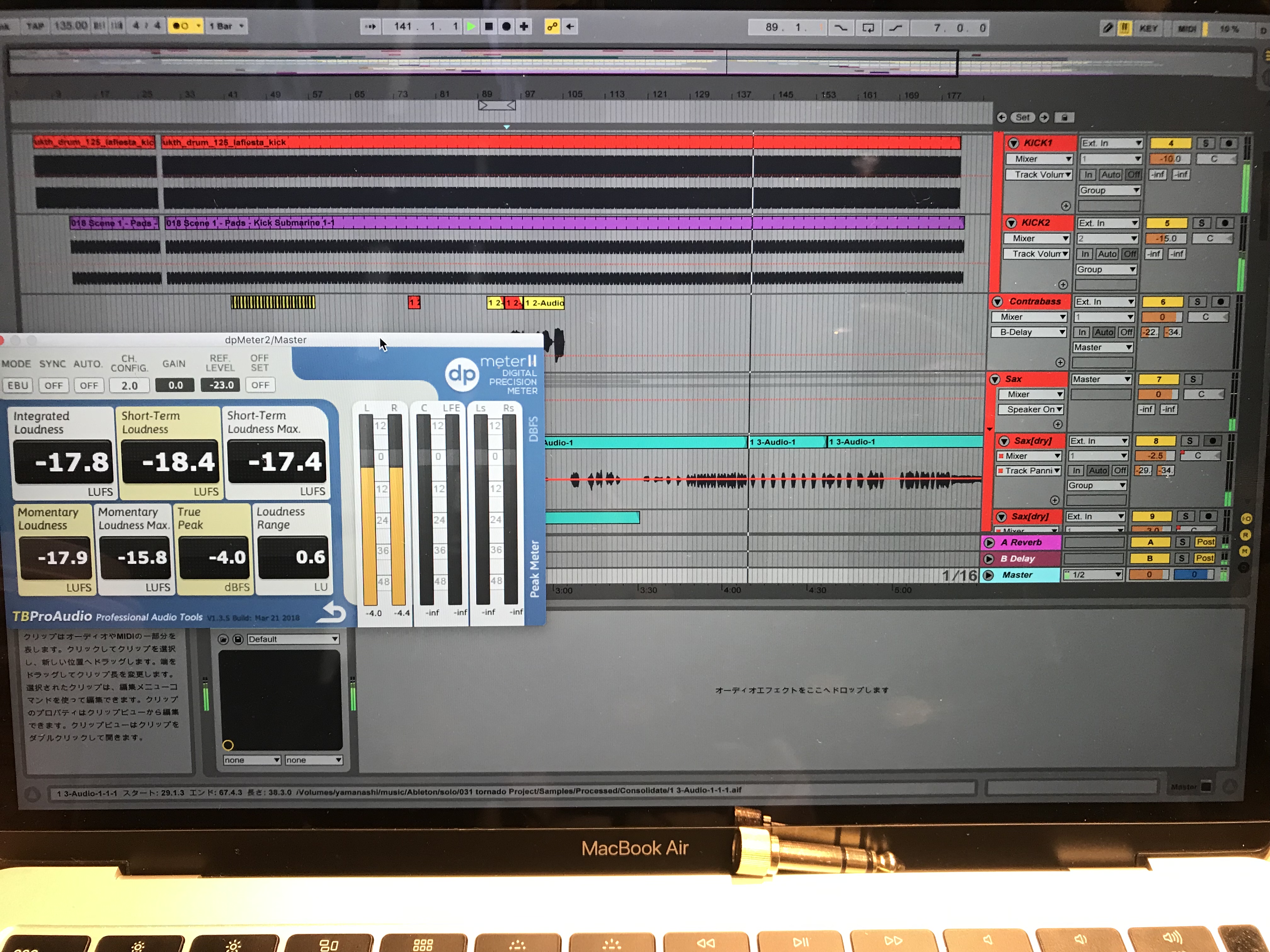Click the Set locator button
The width and height of the screenshot is (1270, 952).
(x=1023, y=118)
